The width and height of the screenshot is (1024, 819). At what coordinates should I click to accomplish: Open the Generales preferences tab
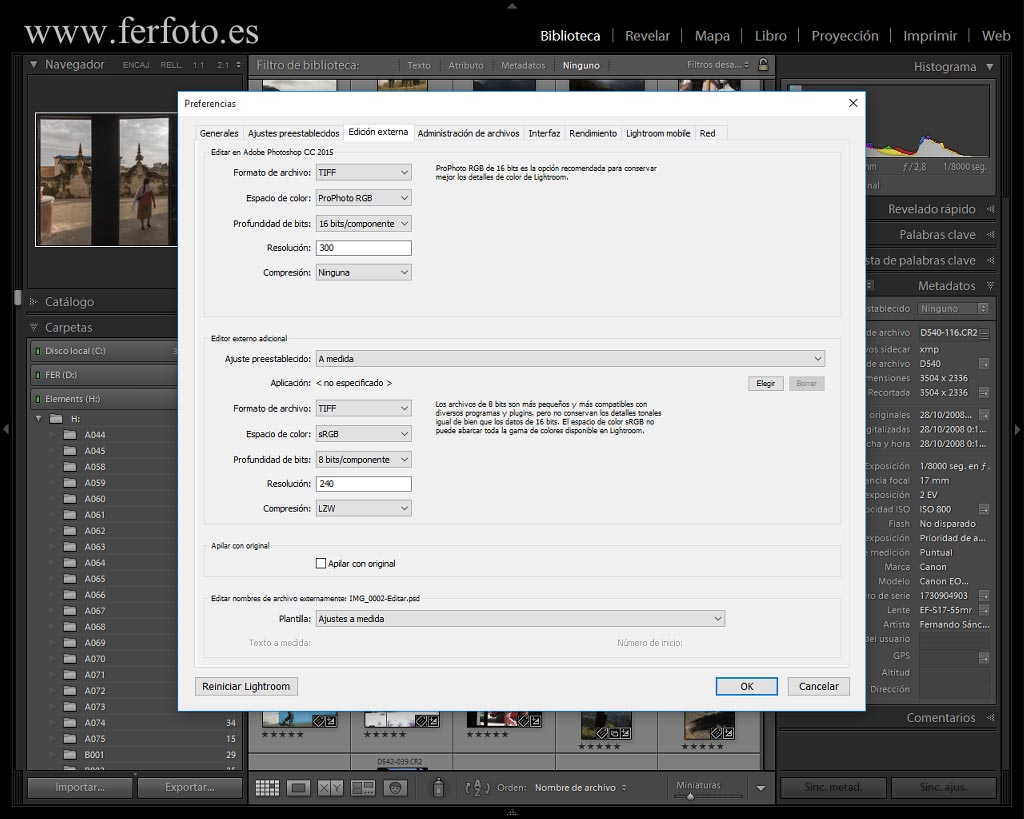pos(219,133)
